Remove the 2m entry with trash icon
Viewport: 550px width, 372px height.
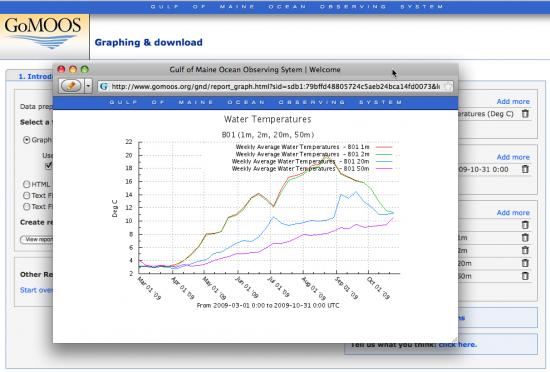tap(525, 250)
